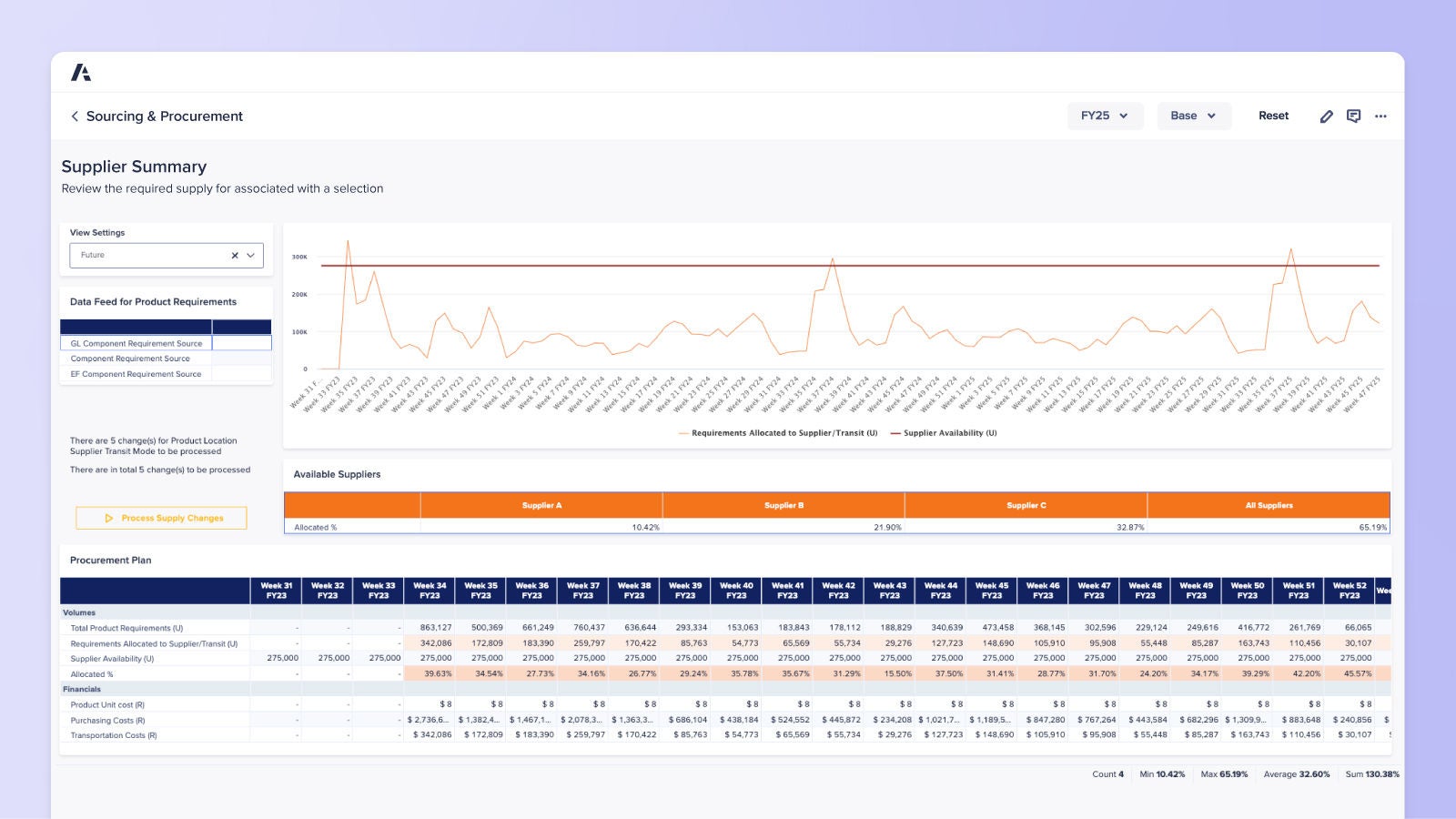Click the Process Supply Changes button
This screenshot has height=819, width=1456.
click(x=161, y=518)
